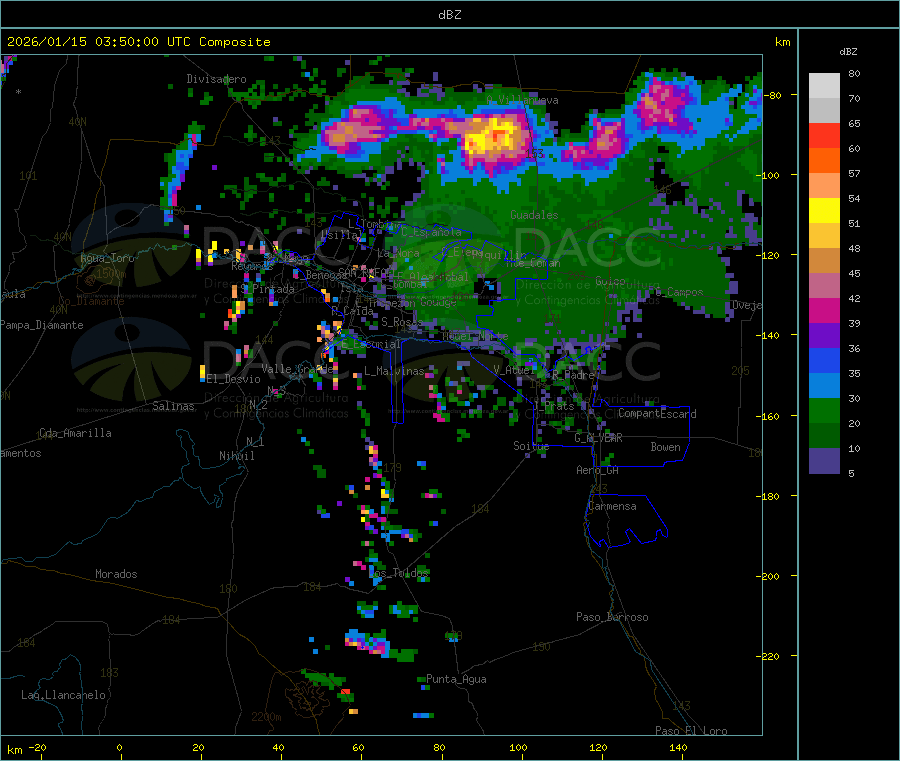Click the '140' tick on the bottom km axis

click(x=678, y=748)
